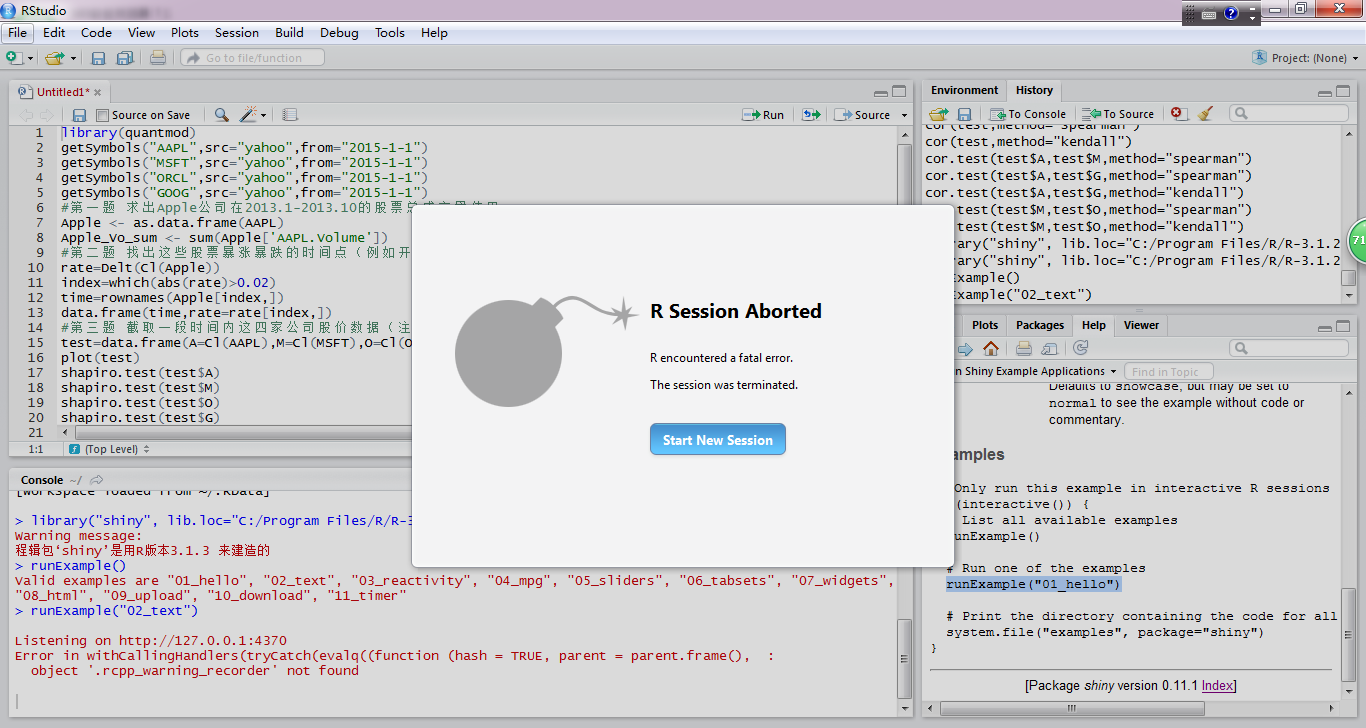Focus the Go to file/function field
Screen dimensions: 1366x728
point(252,58)
